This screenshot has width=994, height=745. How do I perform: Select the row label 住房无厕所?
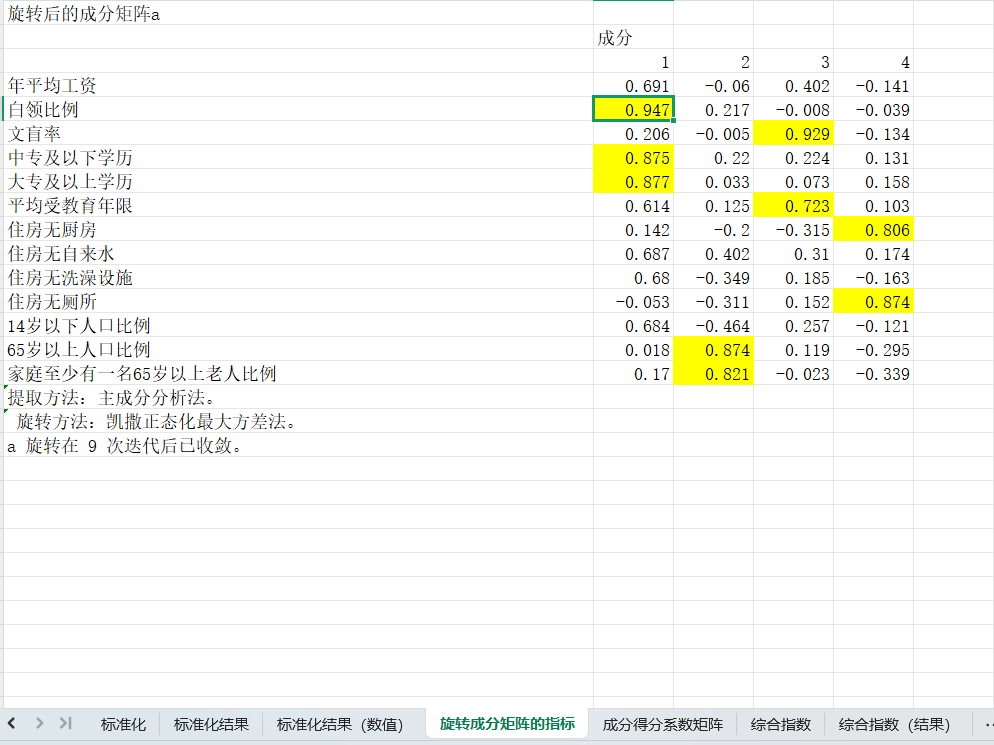pyautogui.click(x=298, y=302)
